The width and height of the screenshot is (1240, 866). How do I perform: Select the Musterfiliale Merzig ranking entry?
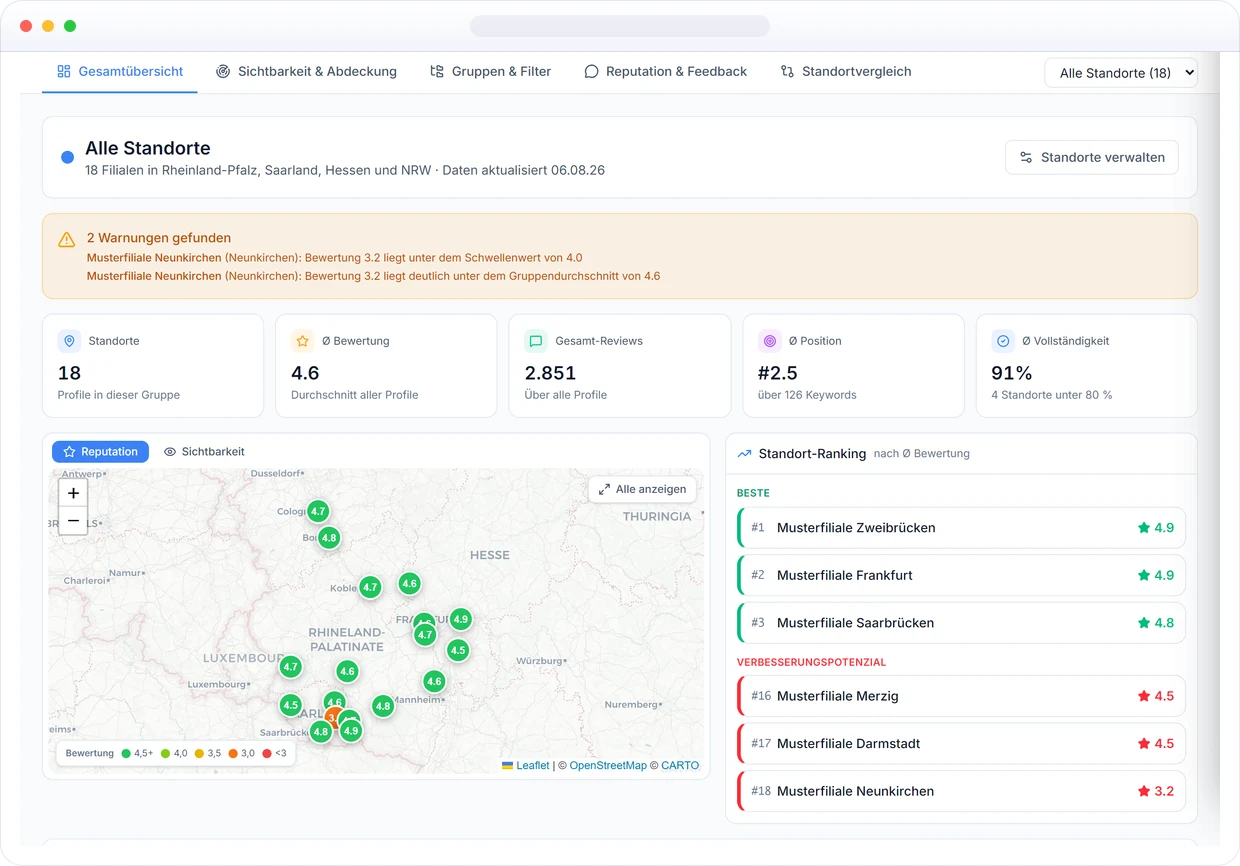coord(961,696)
